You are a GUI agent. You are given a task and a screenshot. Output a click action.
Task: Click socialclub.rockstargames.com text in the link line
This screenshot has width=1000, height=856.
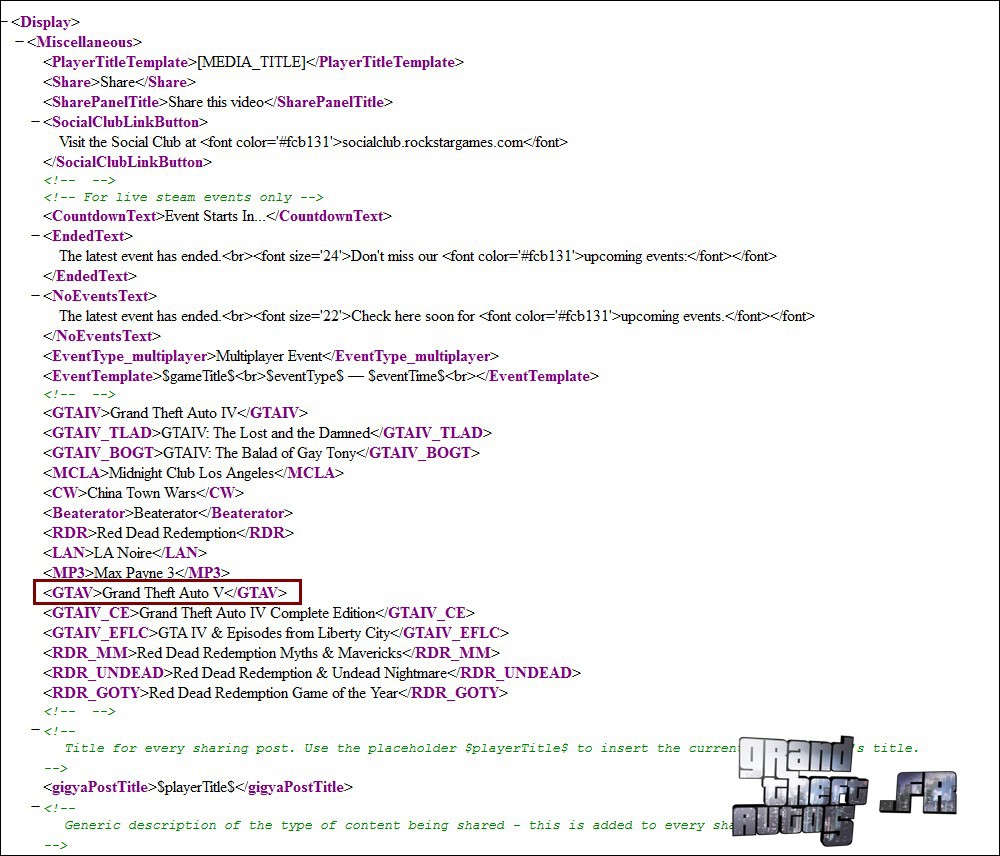433,142
